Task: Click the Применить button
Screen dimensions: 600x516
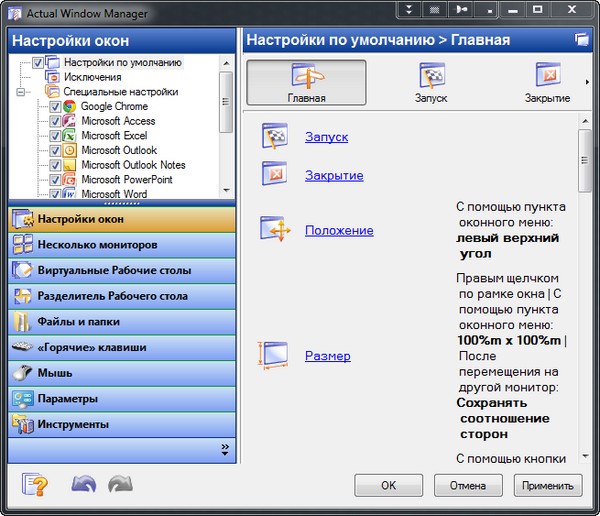Action: 548,485
